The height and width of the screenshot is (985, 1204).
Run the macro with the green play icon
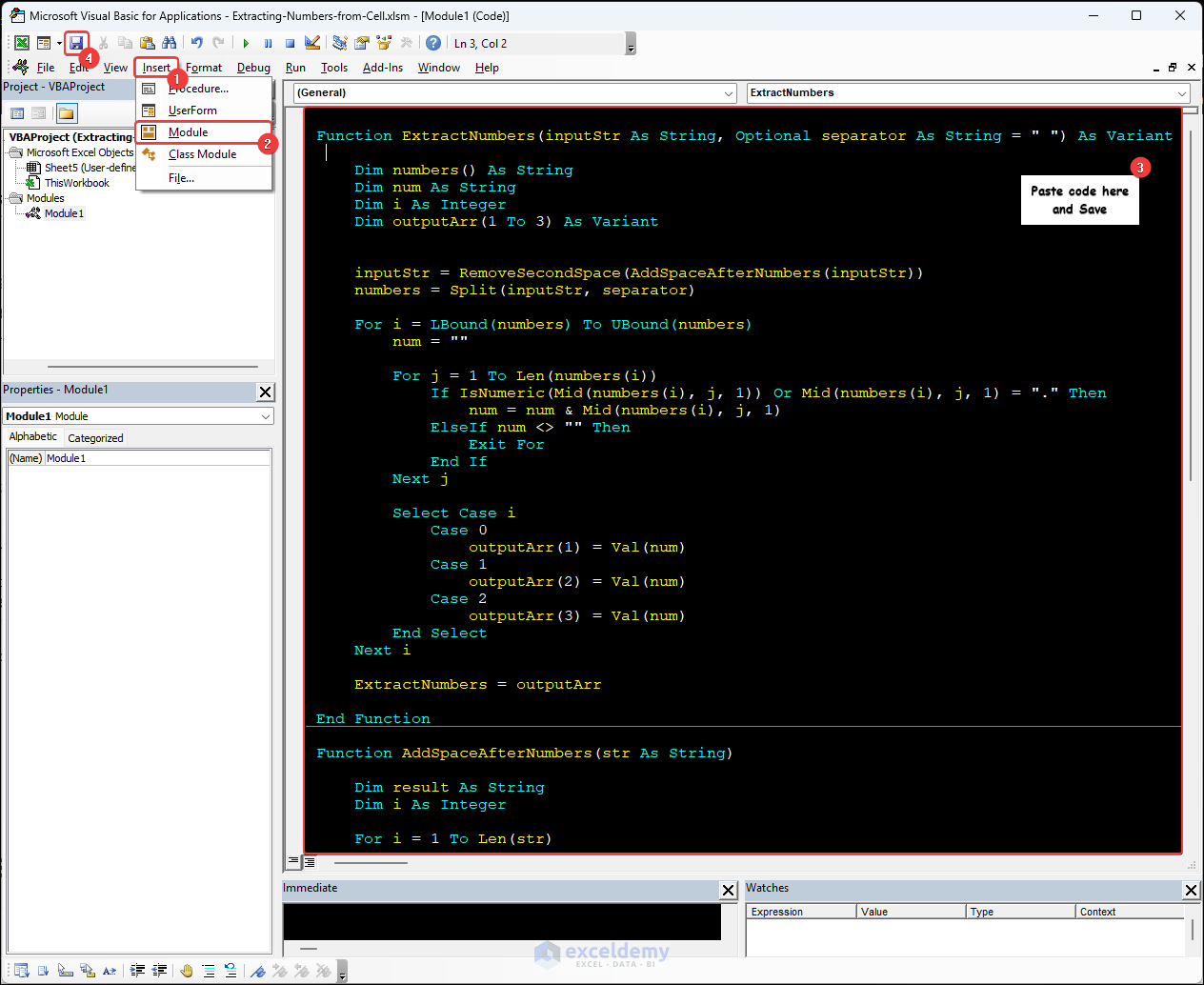(x=246, y=43)
